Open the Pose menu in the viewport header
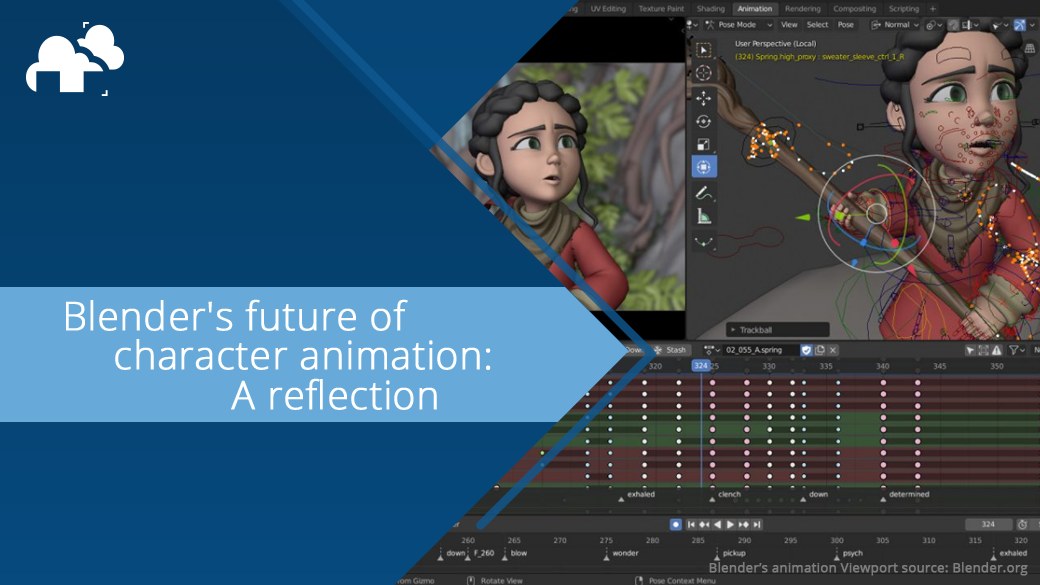 coord(845,23)
